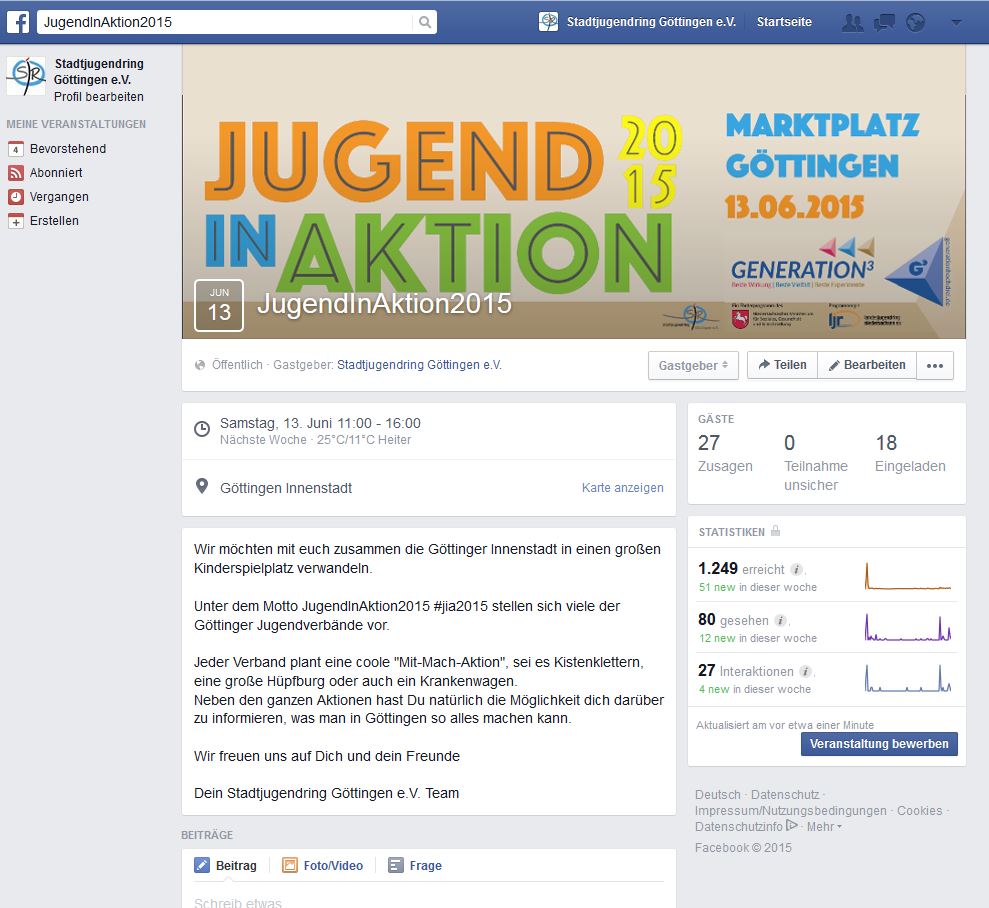Click the JUN 13 date badge

click(219, 305)
